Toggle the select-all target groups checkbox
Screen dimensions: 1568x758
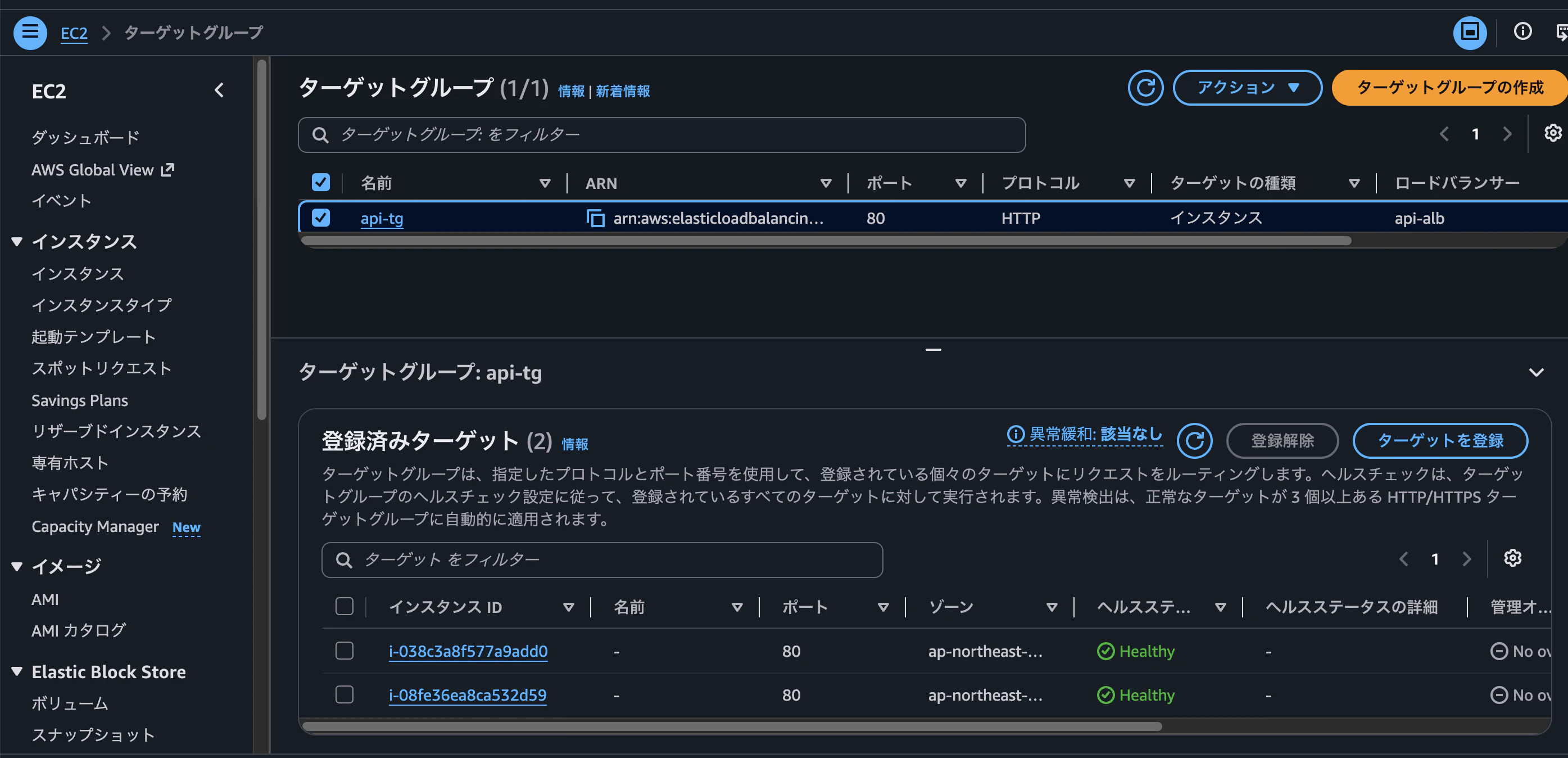pos(321,182)
